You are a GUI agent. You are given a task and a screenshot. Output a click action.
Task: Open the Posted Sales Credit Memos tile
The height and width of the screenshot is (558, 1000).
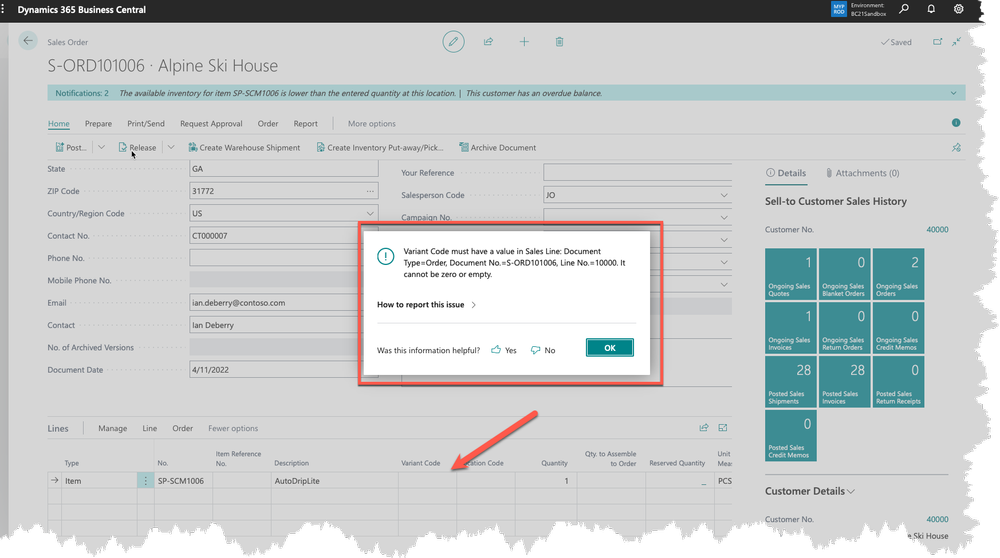791,436
